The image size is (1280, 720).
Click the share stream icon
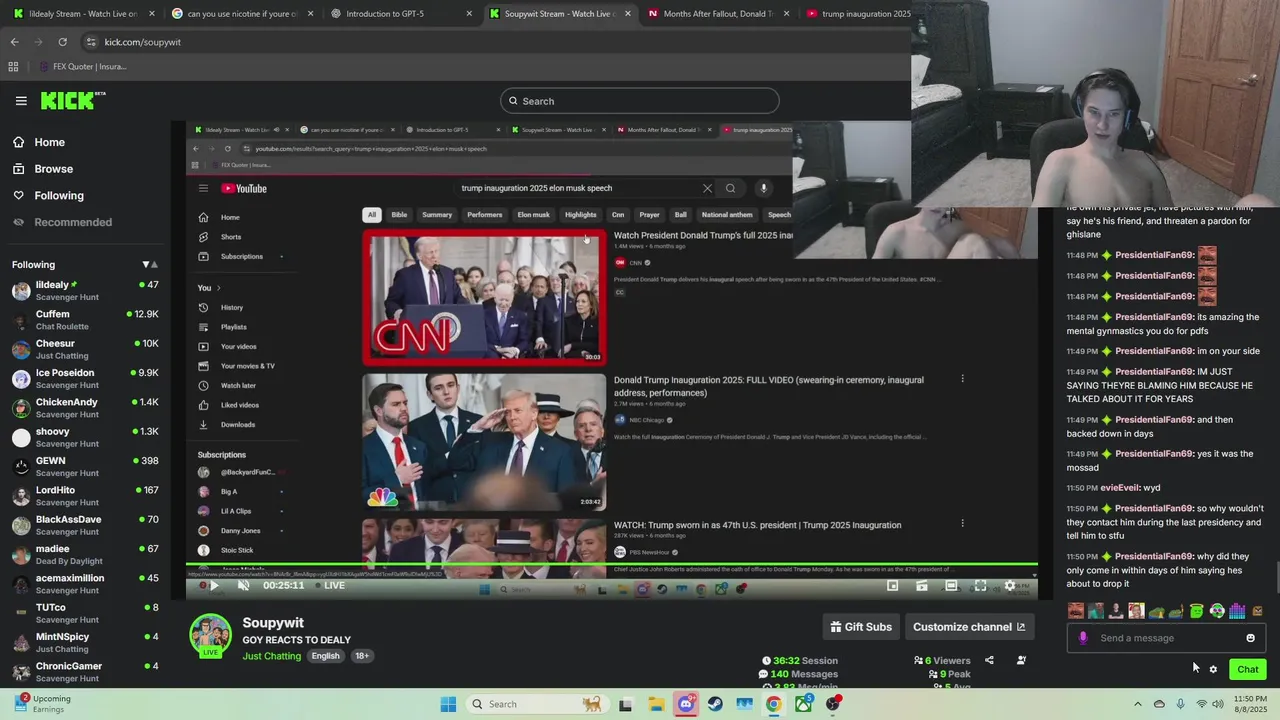tap(989, 660)
